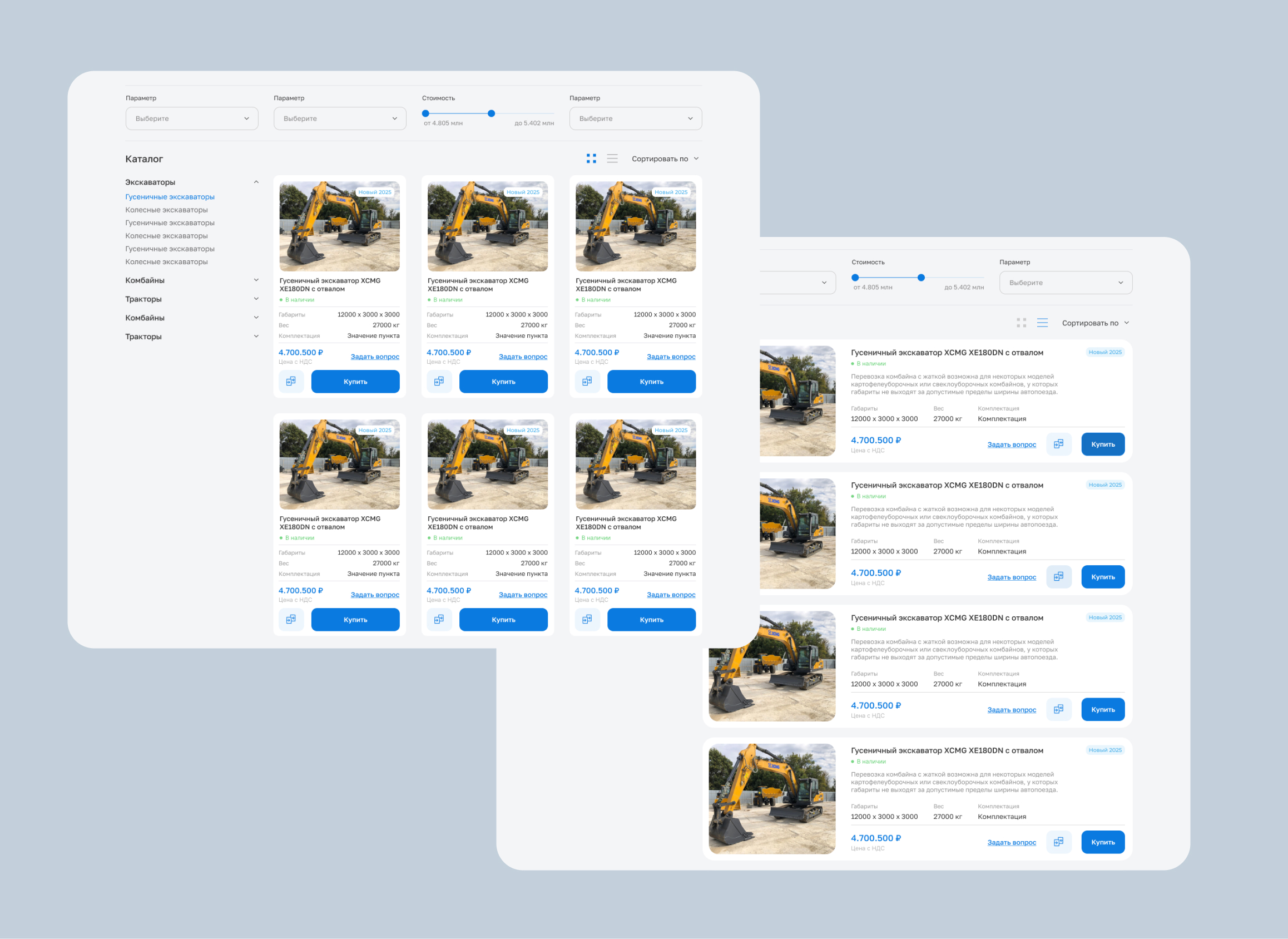
Task: Switch grid catalog to list view icon
Action: [612, 159]
